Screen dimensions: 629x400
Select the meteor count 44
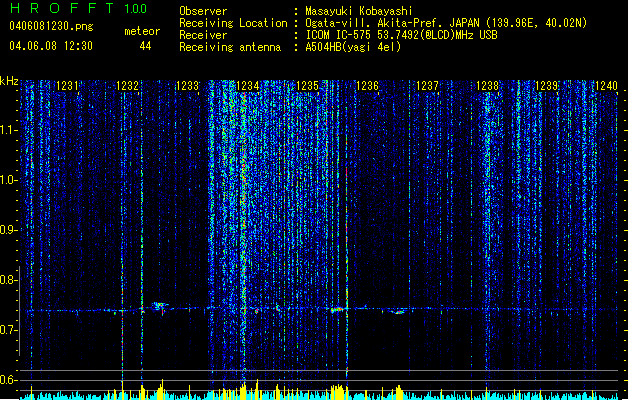pyautogui.click(x=145, y=46)
